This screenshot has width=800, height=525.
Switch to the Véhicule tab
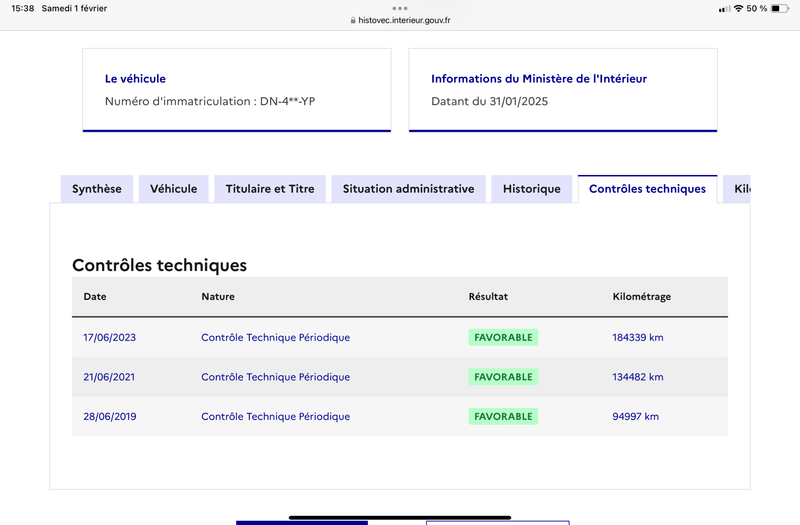point(173,189)
